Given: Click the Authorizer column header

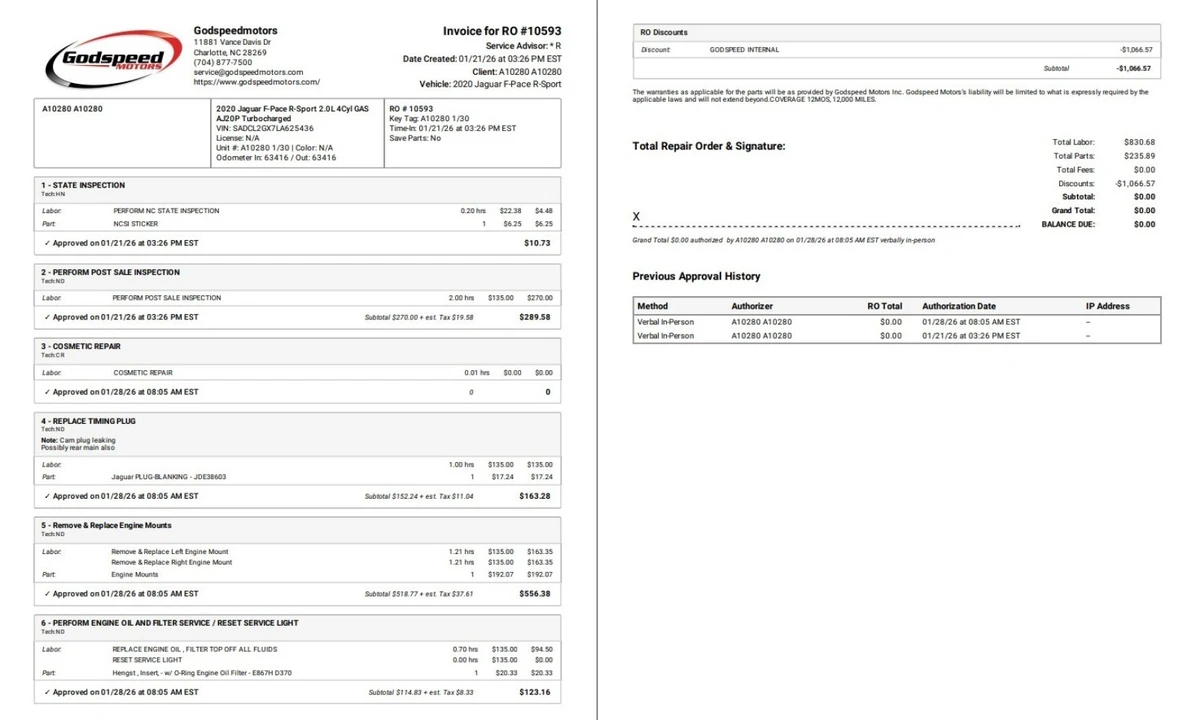Looking at the screenshot, I should point(752,307).
